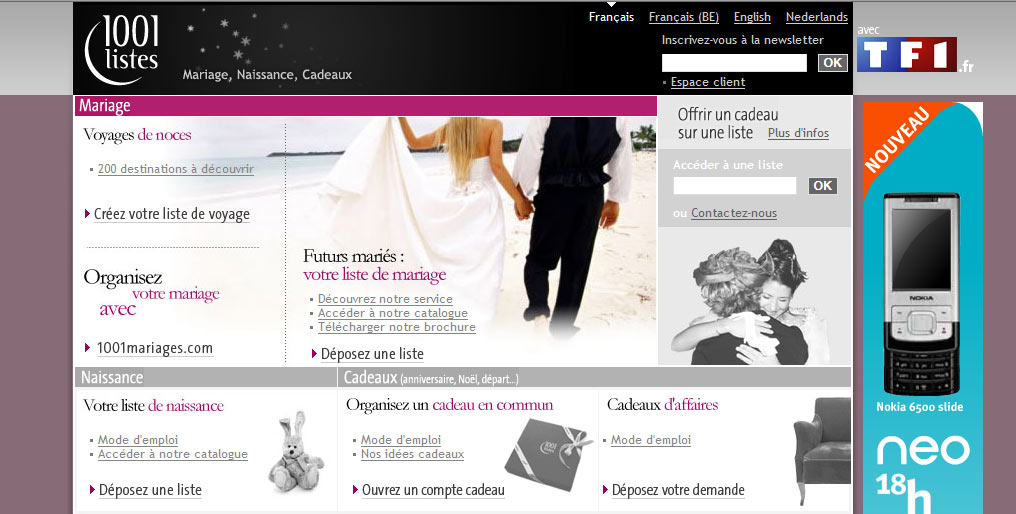Click Ouvrez un compte cadeau
This screenshot has width=1016, height=514.
[432, 490]
